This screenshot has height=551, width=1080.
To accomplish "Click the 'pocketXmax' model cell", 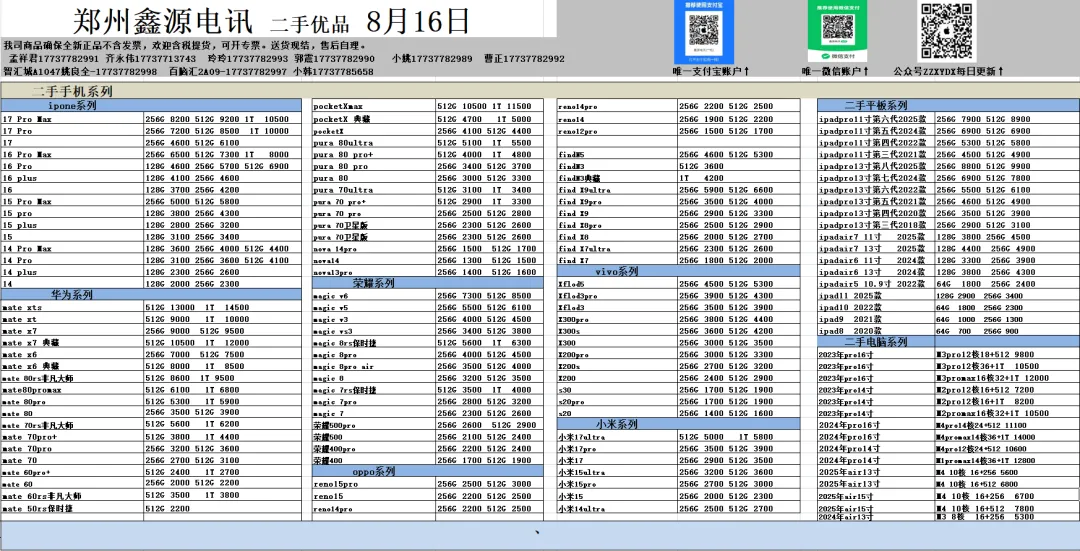I will pyautogui.click(x=374, y=106).
